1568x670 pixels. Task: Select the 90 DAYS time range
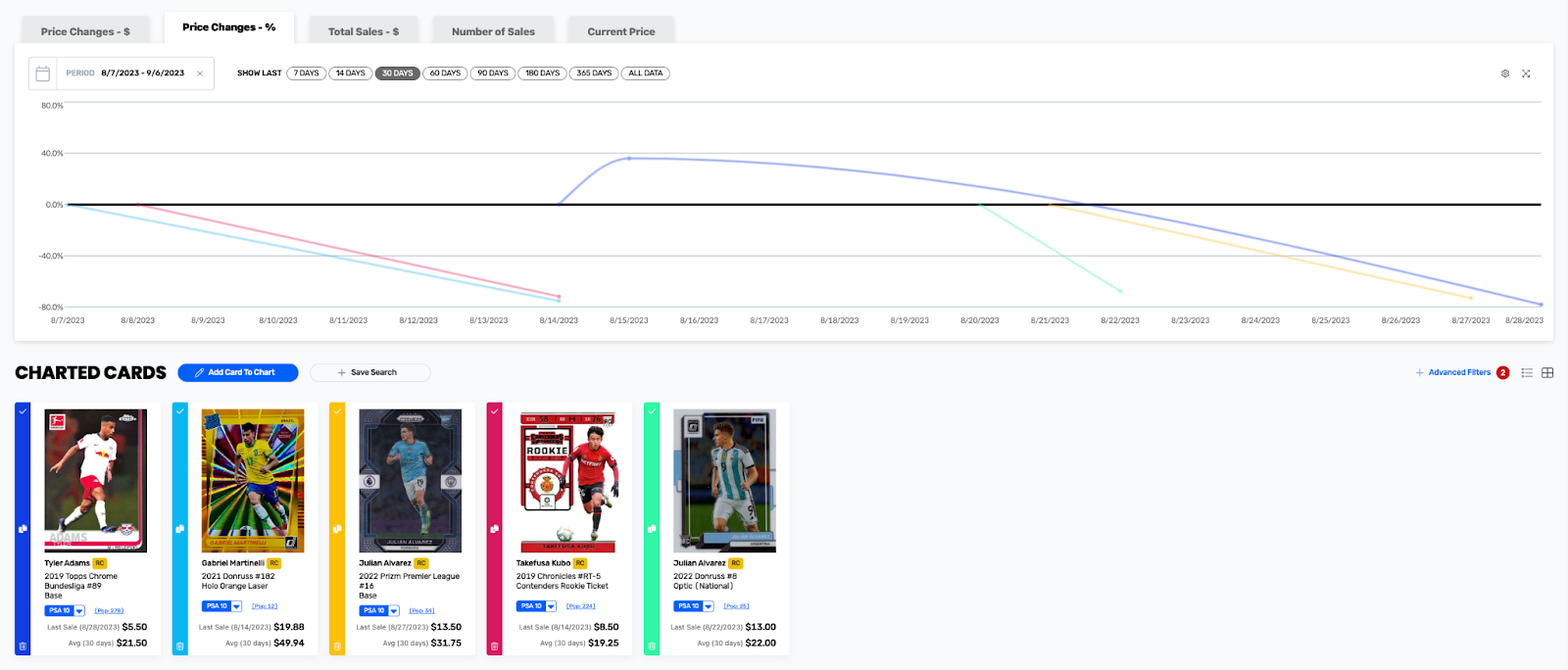pos(493,73)
